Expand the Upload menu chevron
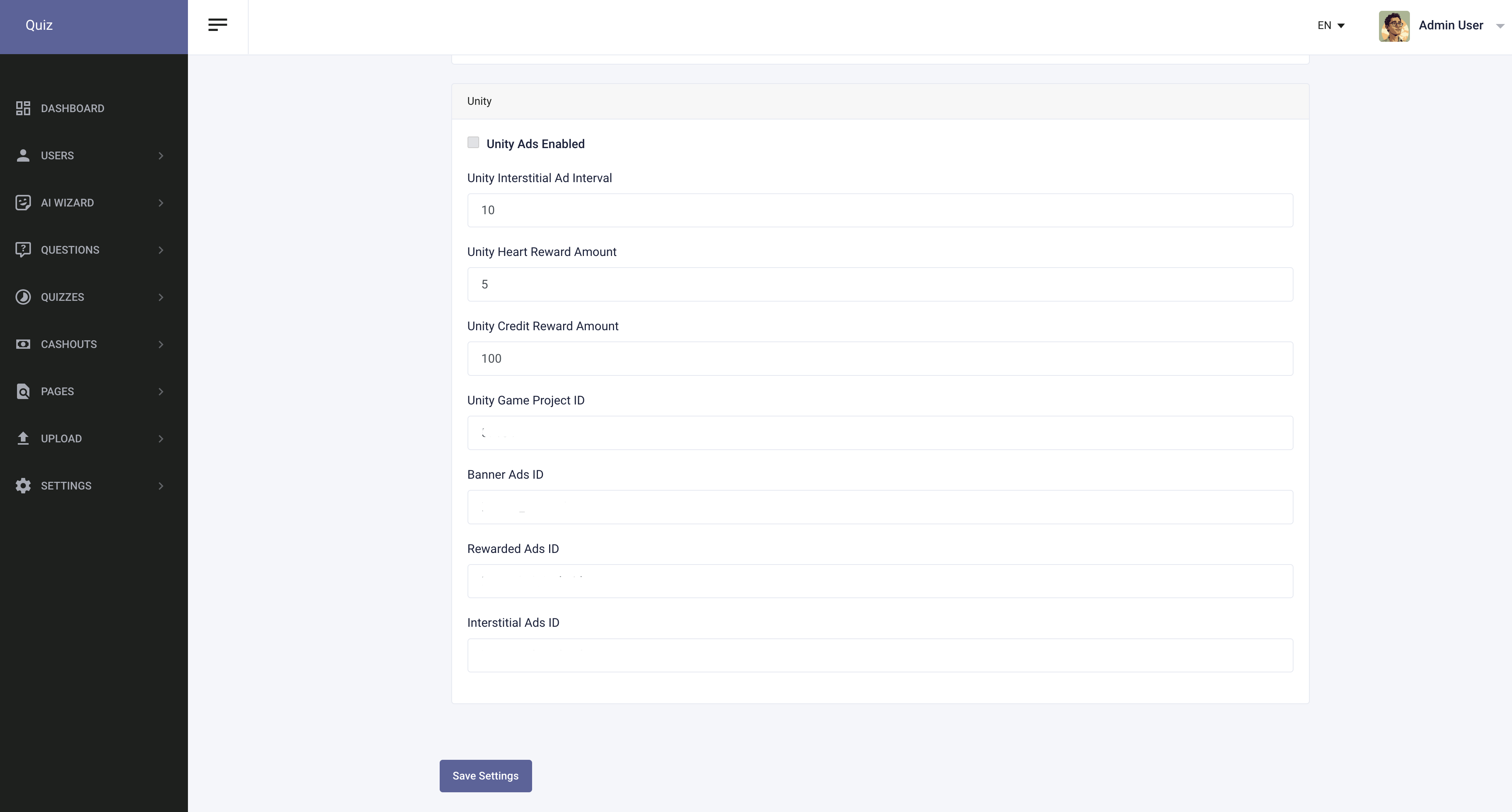This screenshot has height=812, width=1512. pyautogui.click(x=161, y=439)
